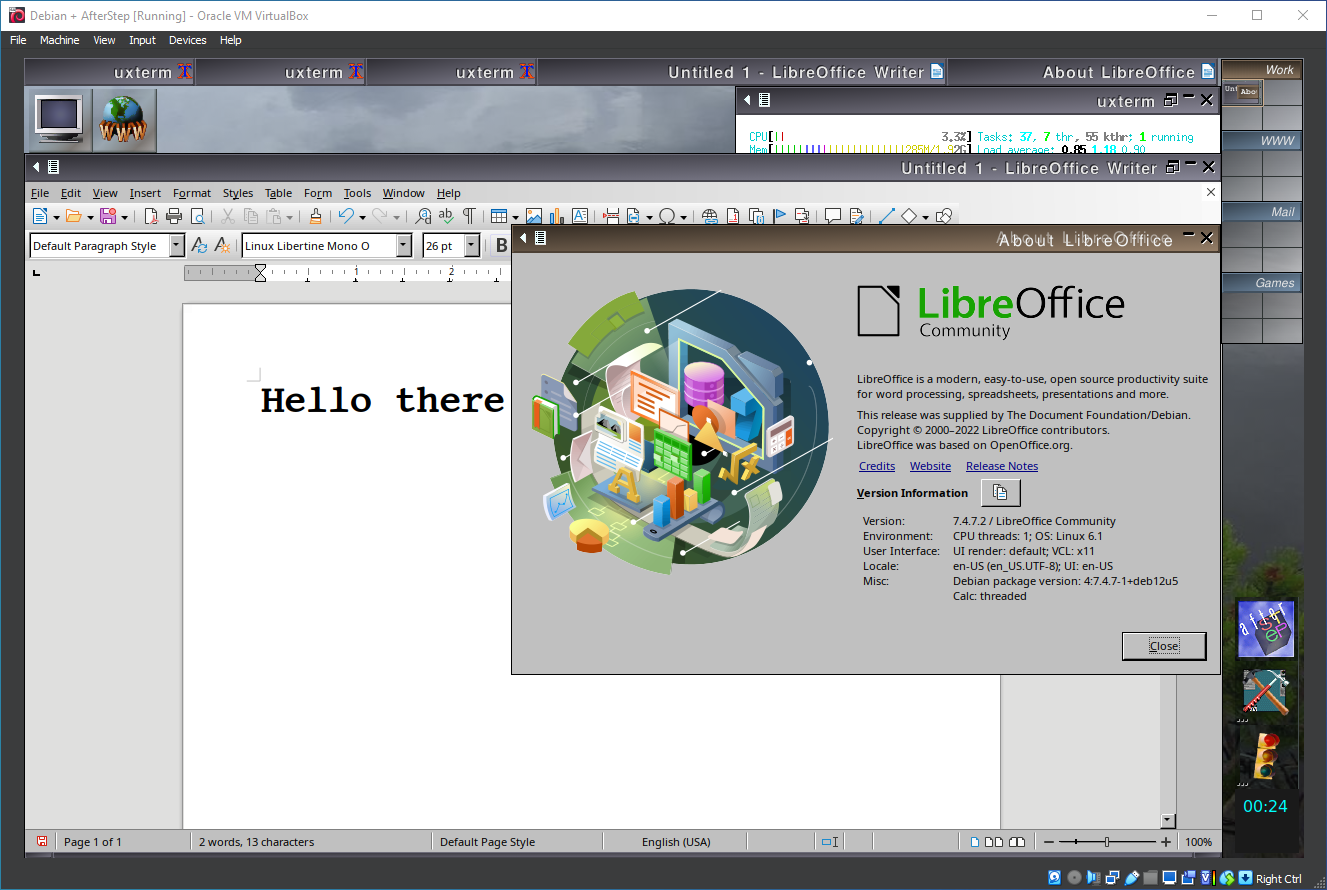1327x890 pixels.
Task: Open the font size 26 pt dropdown
Action: point(472,246)
